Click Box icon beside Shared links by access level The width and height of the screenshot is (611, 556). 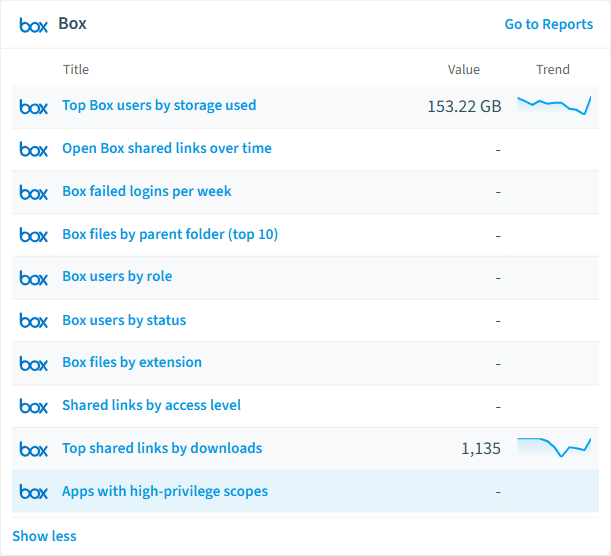pos(34,406)
